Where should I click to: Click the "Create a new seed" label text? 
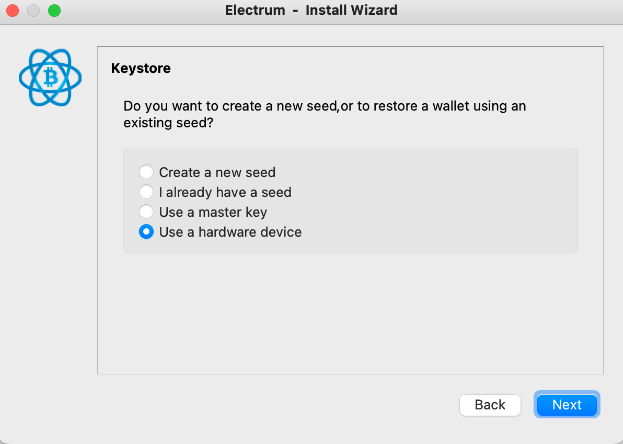(x=217, y=172)
